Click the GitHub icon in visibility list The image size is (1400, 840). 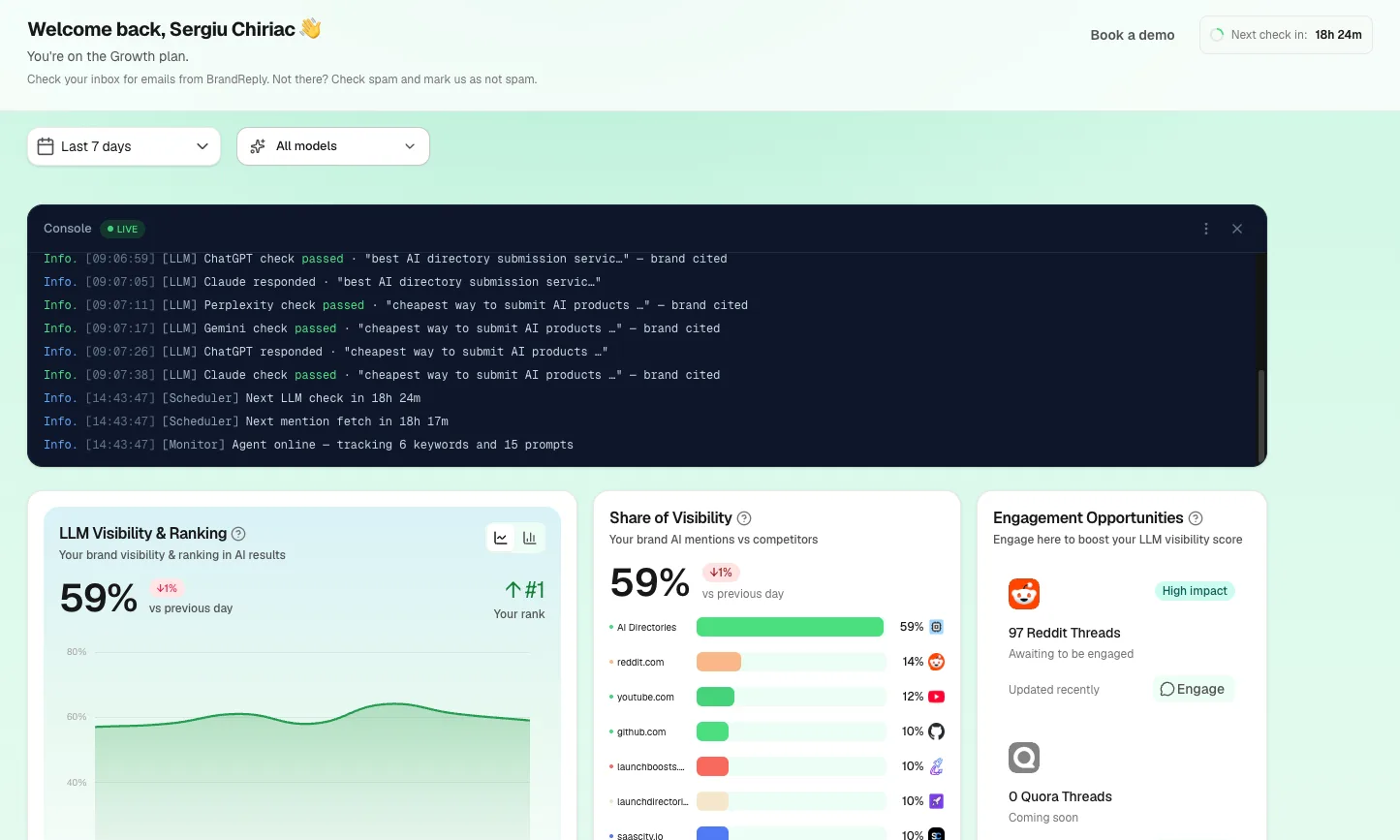[936, 731]
